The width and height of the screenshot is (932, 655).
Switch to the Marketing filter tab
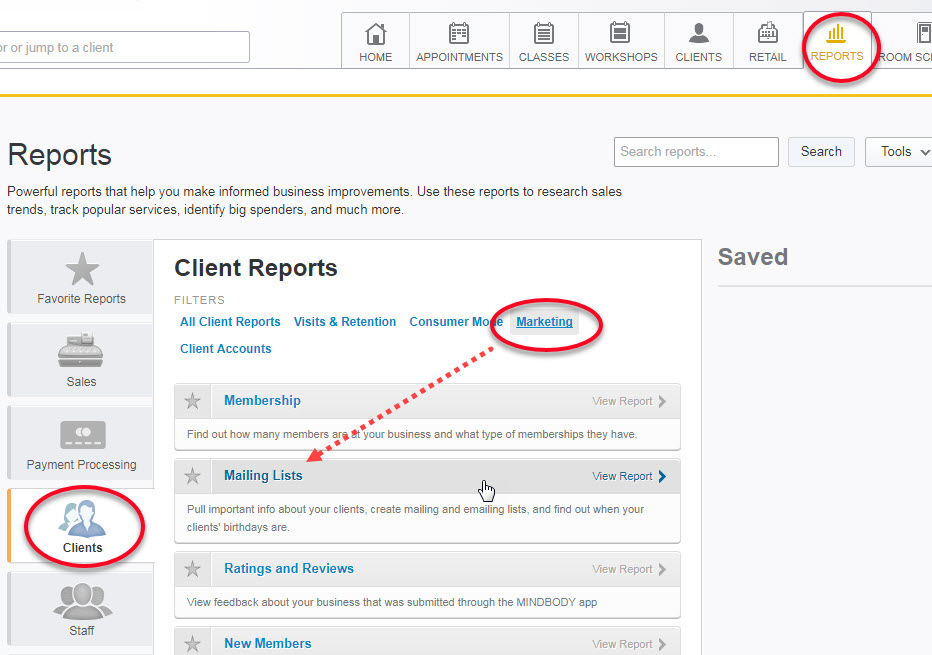point(544,321)
